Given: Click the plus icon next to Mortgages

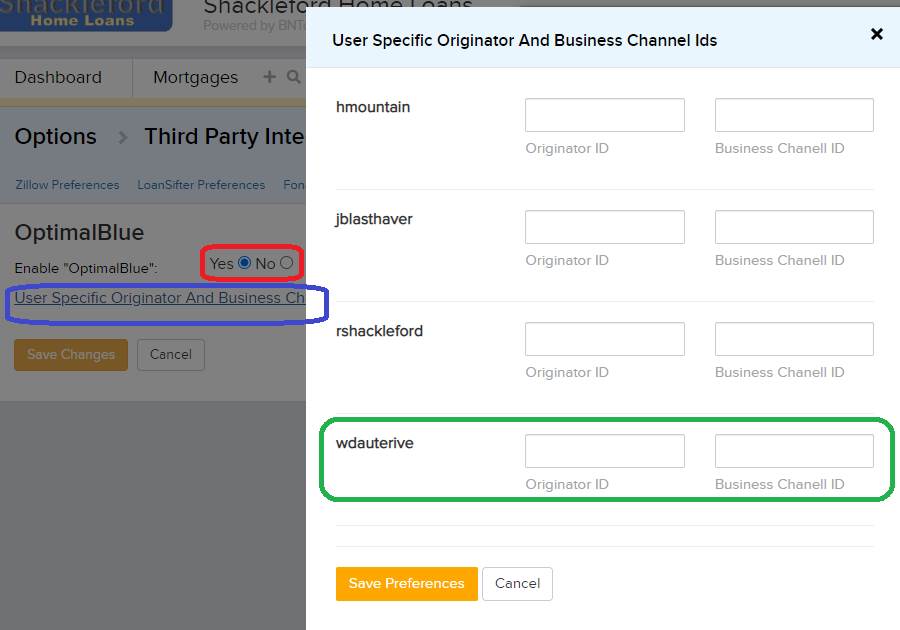Looking at the screenshot, I should tap(269, 76).
